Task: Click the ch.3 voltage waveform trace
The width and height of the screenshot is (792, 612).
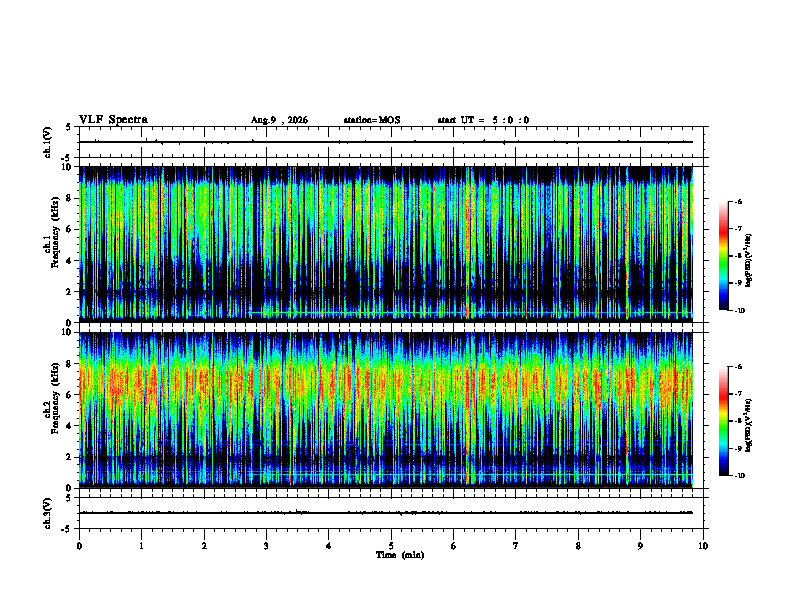Action: point(386,513)
